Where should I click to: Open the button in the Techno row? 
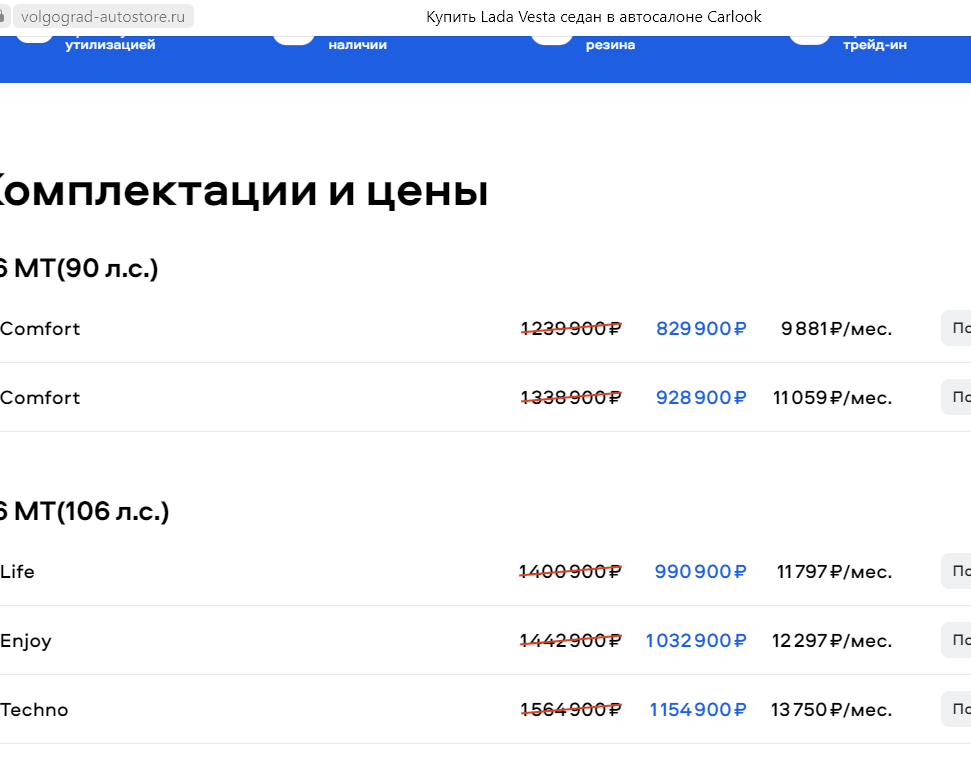click(x=957, y=709)
